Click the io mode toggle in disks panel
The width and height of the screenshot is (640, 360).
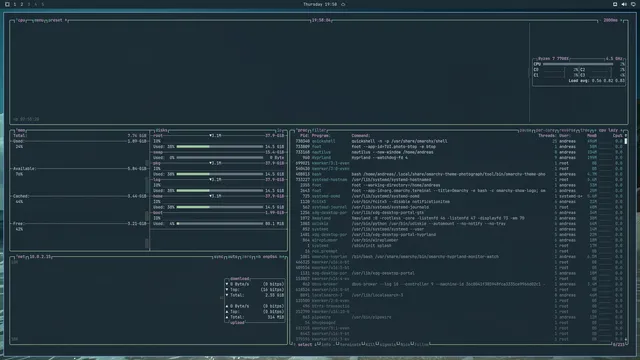coord(280,130)
